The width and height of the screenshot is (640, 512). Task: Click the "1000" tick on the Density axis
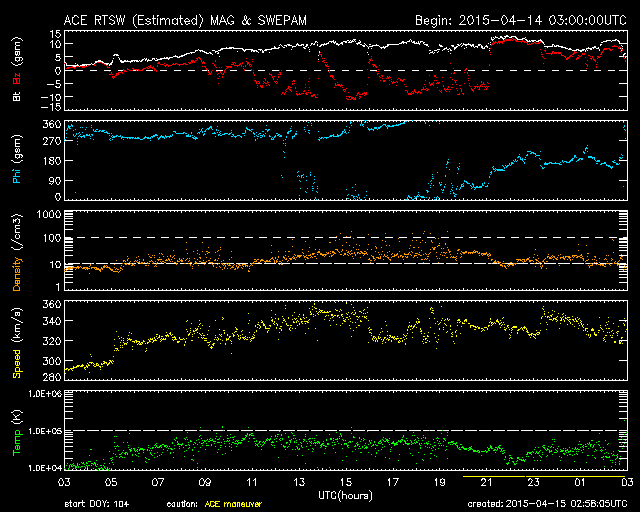click(49, 215)
